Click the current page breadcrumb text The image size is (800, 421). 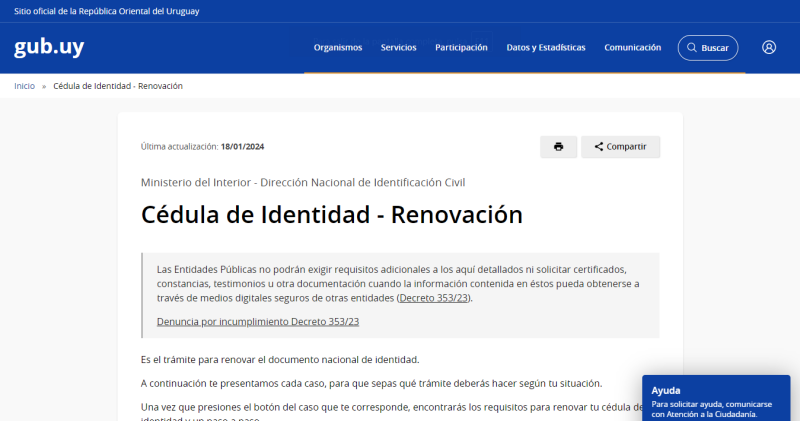click(118, 86)
